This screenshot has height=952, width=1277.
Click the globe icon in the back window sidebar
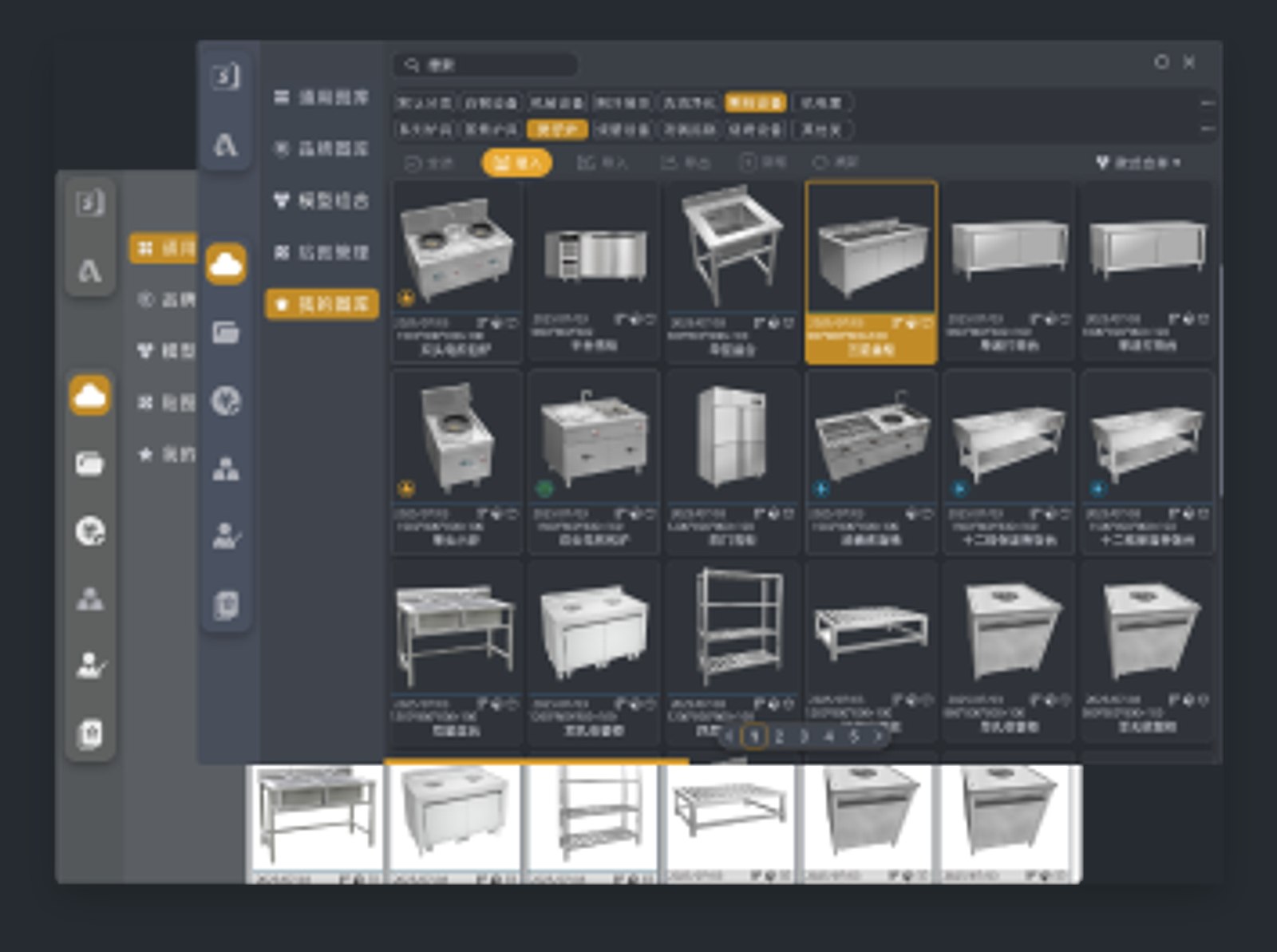[x=90, y=531]
